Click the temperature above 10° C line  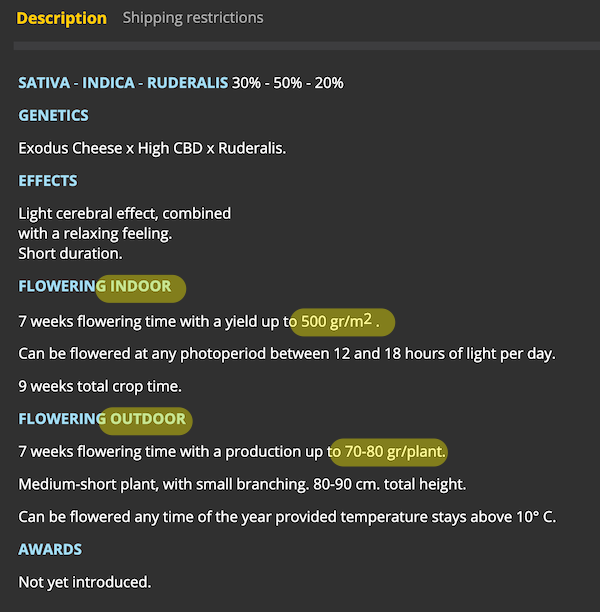tap(287, 517)
